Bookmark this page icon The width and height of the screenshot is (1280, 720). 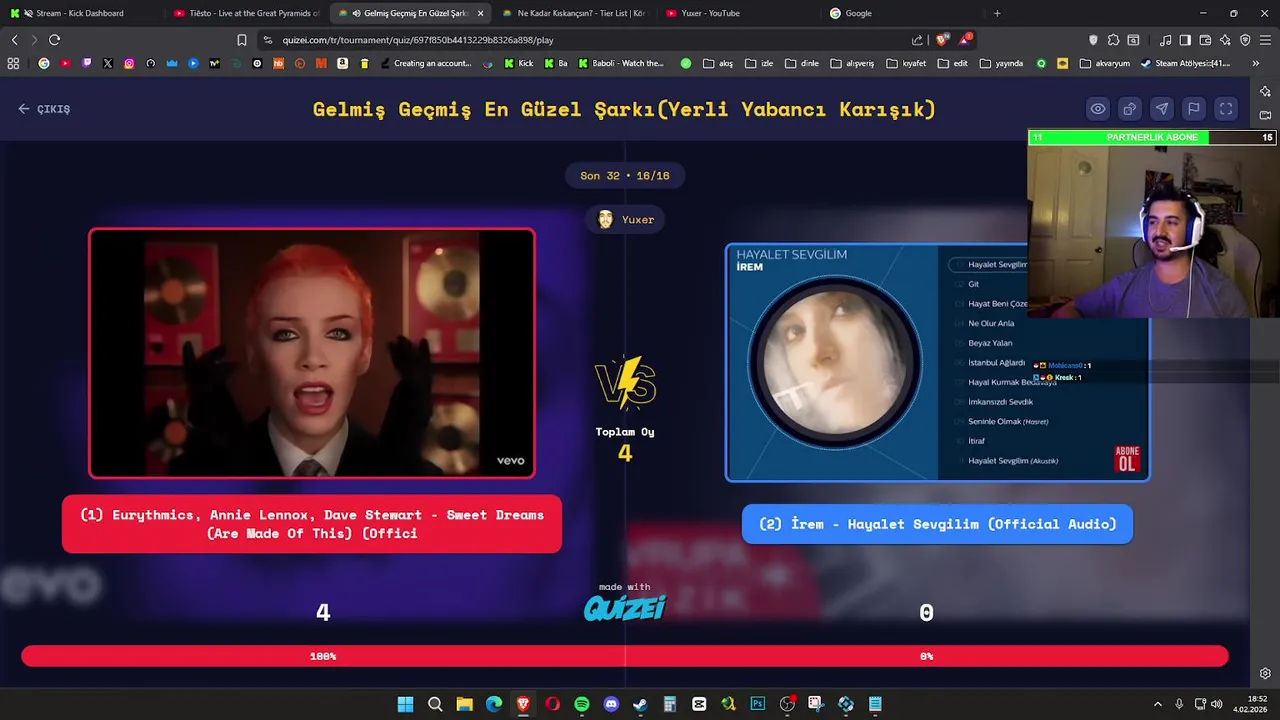(241, 40)
